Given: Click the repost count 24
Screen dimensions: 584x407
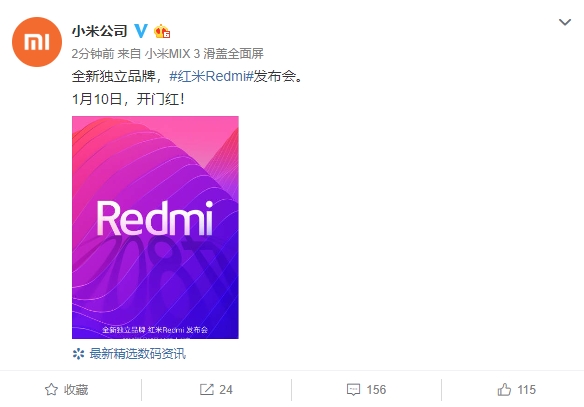Looking at the screenshot, I should click(x=226, y=390).
